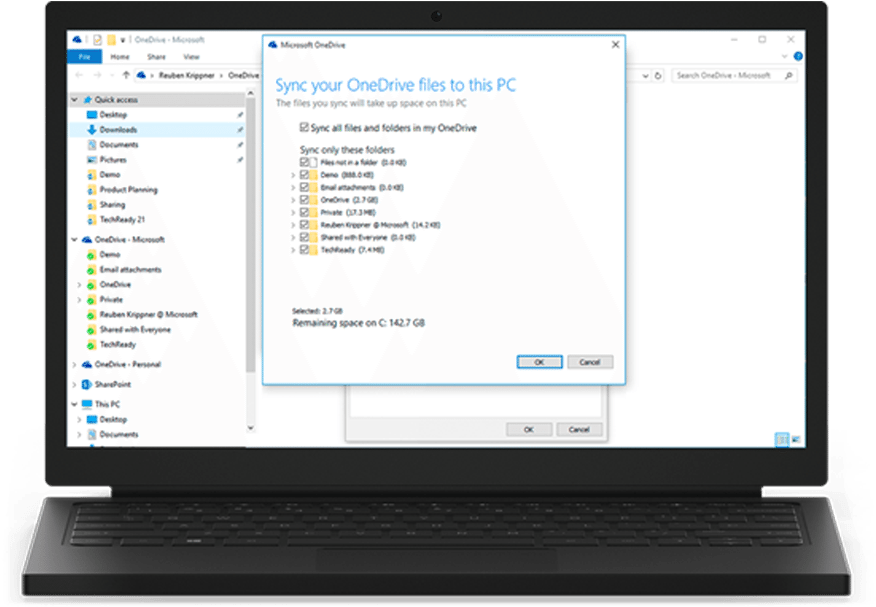Click the Back arrow in File Explorer
The image size is (876, 607).
[79, 75]
